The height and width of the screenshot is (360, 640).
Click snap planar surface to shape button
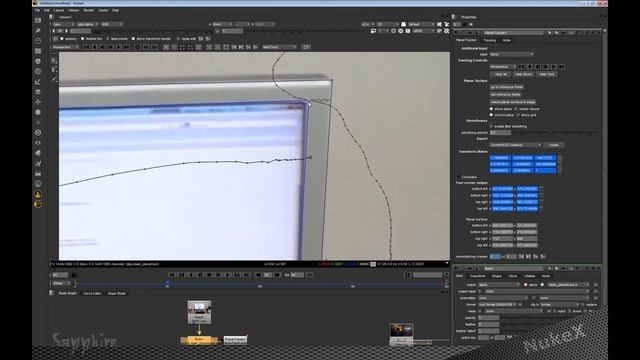coord(513,102)
